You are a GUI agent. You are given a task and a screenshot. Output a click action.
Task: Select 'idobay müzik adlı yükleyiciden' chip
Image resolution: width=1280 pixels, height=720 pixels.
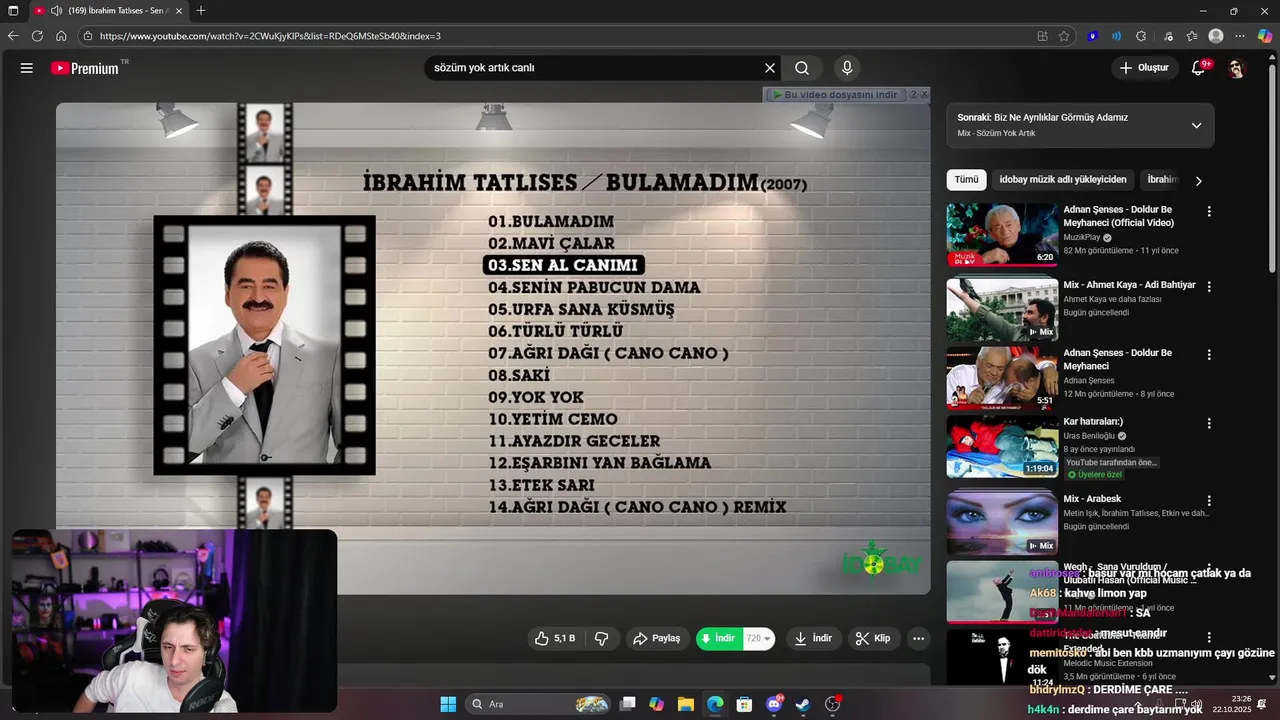(x=1063, y=180)
